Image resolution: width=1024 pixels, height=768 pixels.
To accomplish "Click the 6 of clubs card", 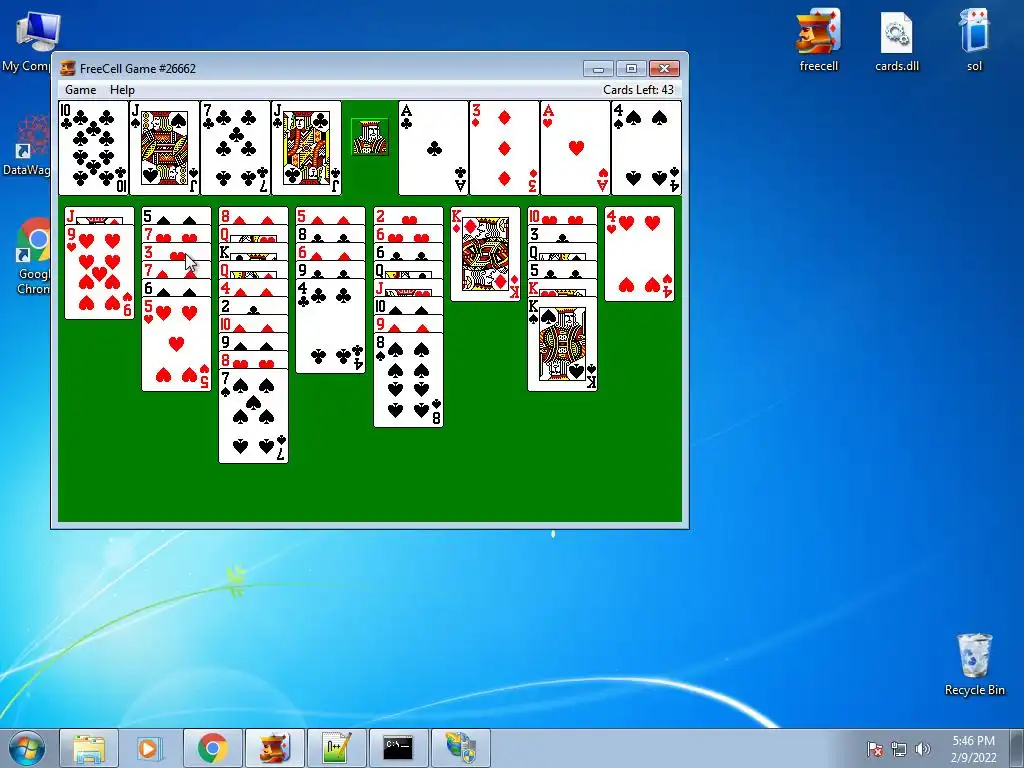I will coord(408,252).
